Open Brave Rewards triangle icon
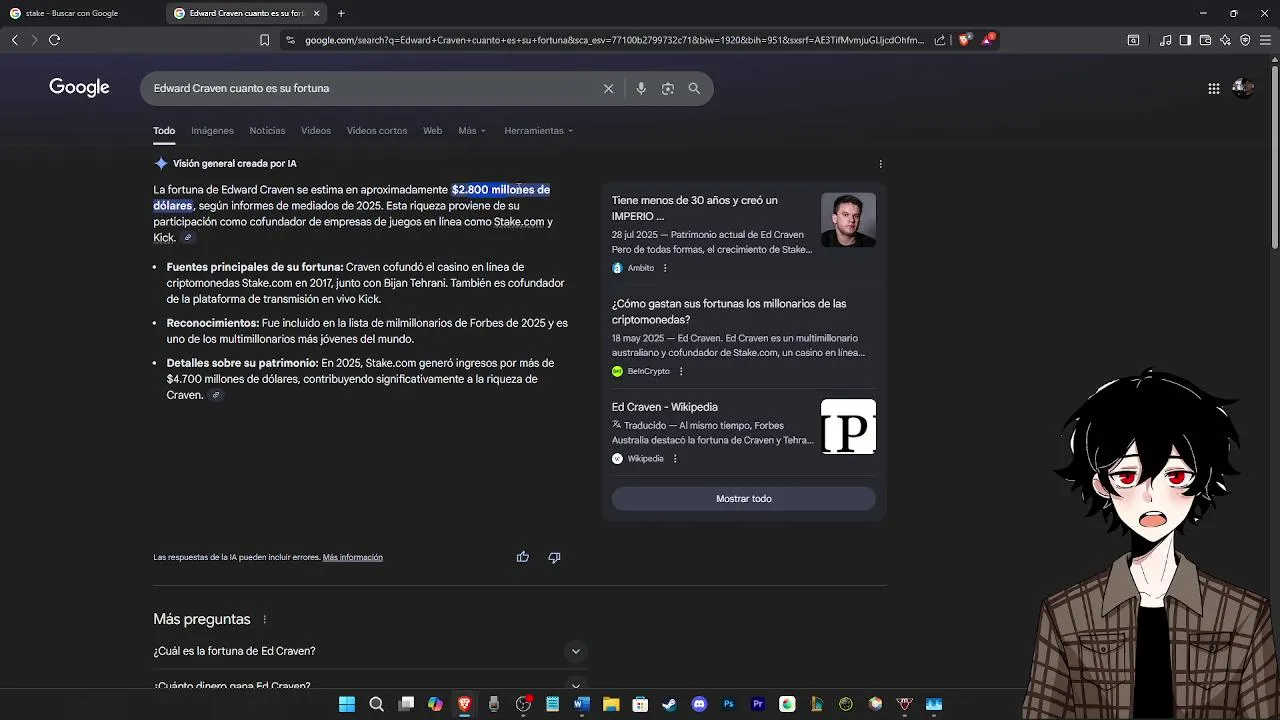Screen dimensions: 1280x720 988,40
